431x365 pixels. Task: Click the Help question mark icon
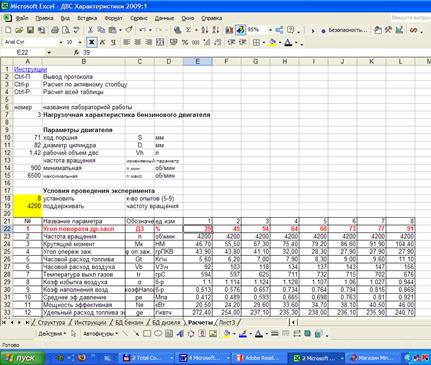[x=290, y=30]
